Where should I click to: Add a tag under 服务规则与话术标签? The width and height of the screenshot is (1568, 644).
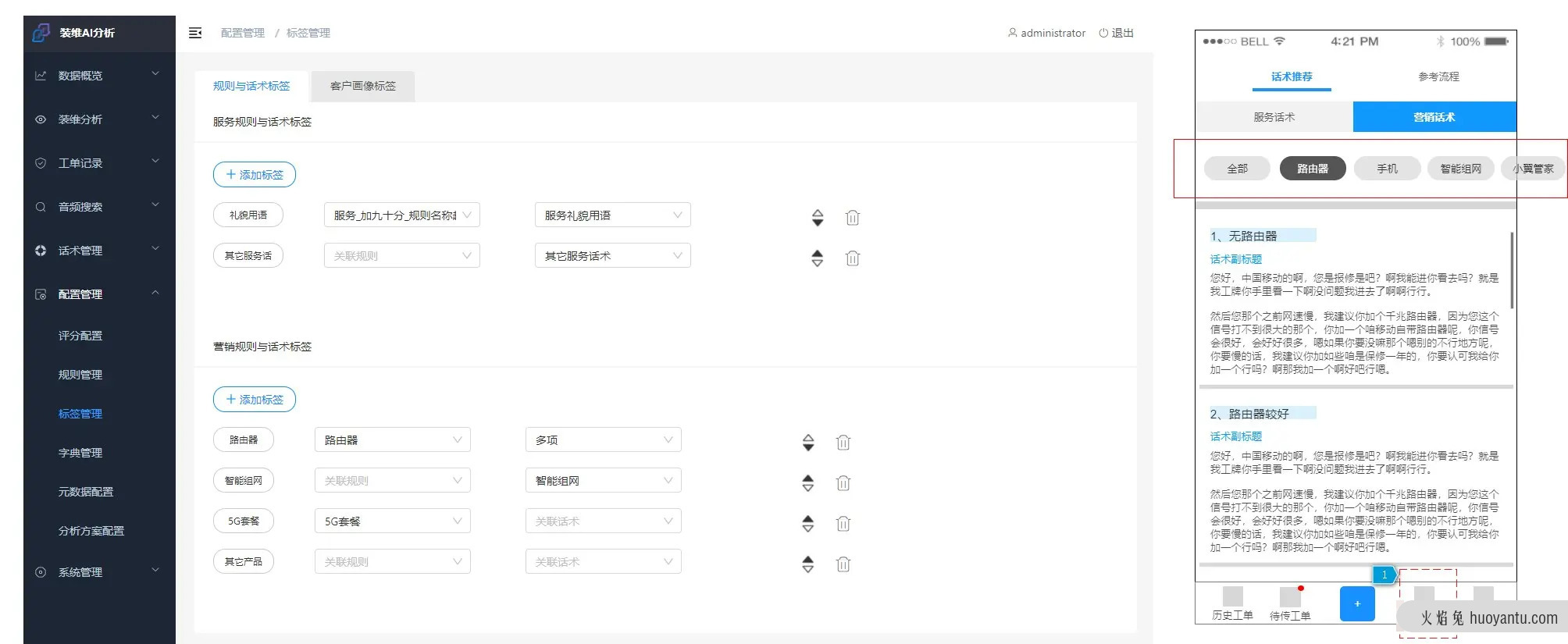pyautogui.click(x=255, y=175)
